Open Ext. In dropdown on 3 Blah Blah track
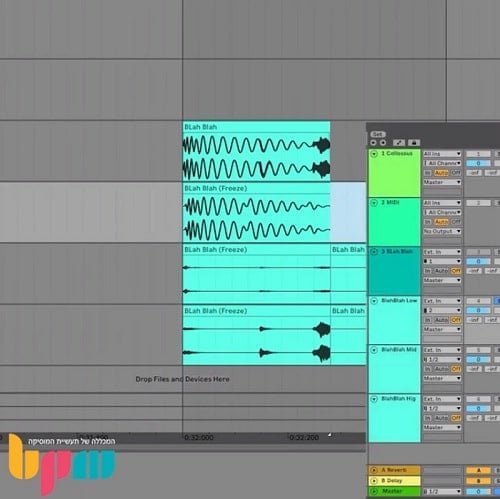 (442, 252)
